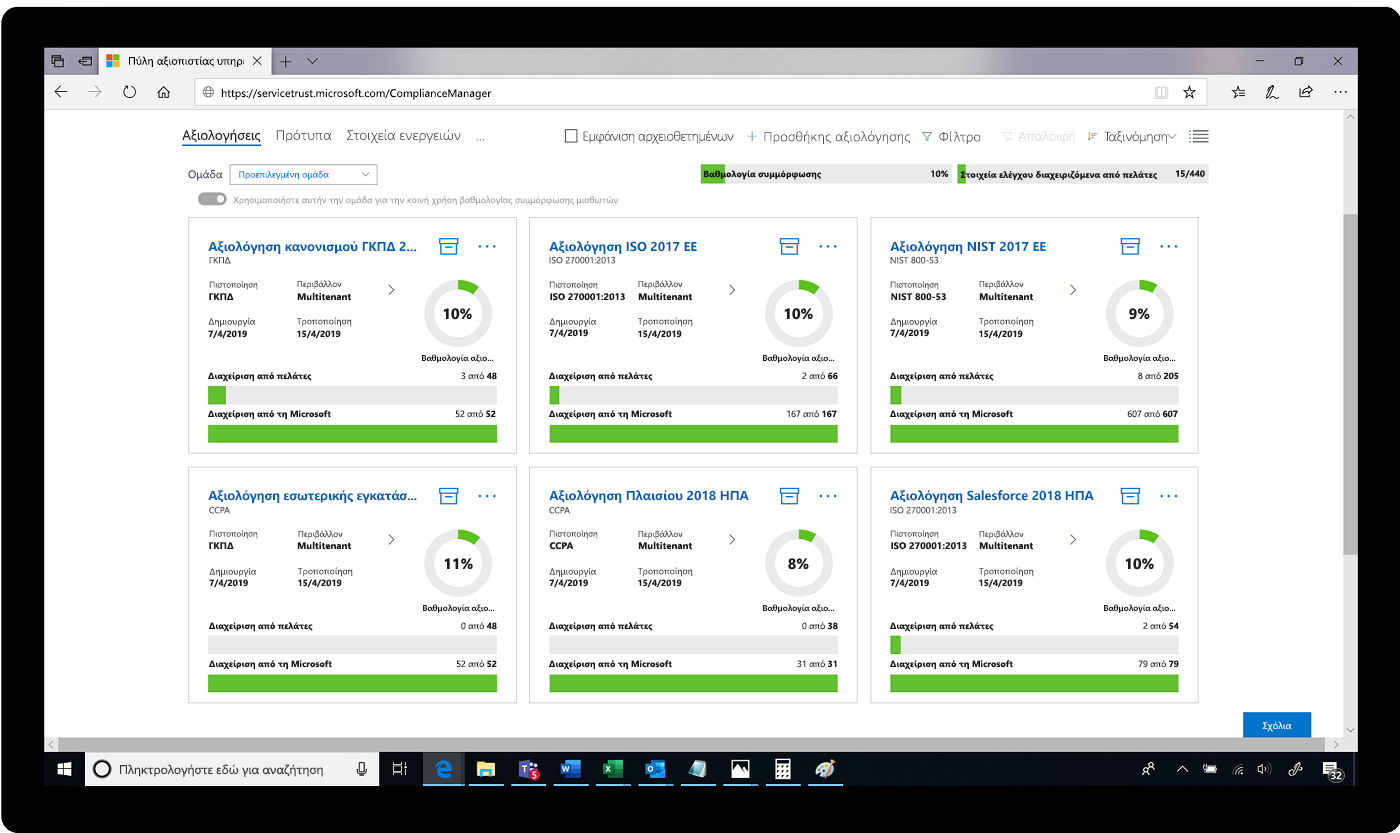Switch to list view layout icon
Screen dimensions: 1400x833
point(1199,136)
